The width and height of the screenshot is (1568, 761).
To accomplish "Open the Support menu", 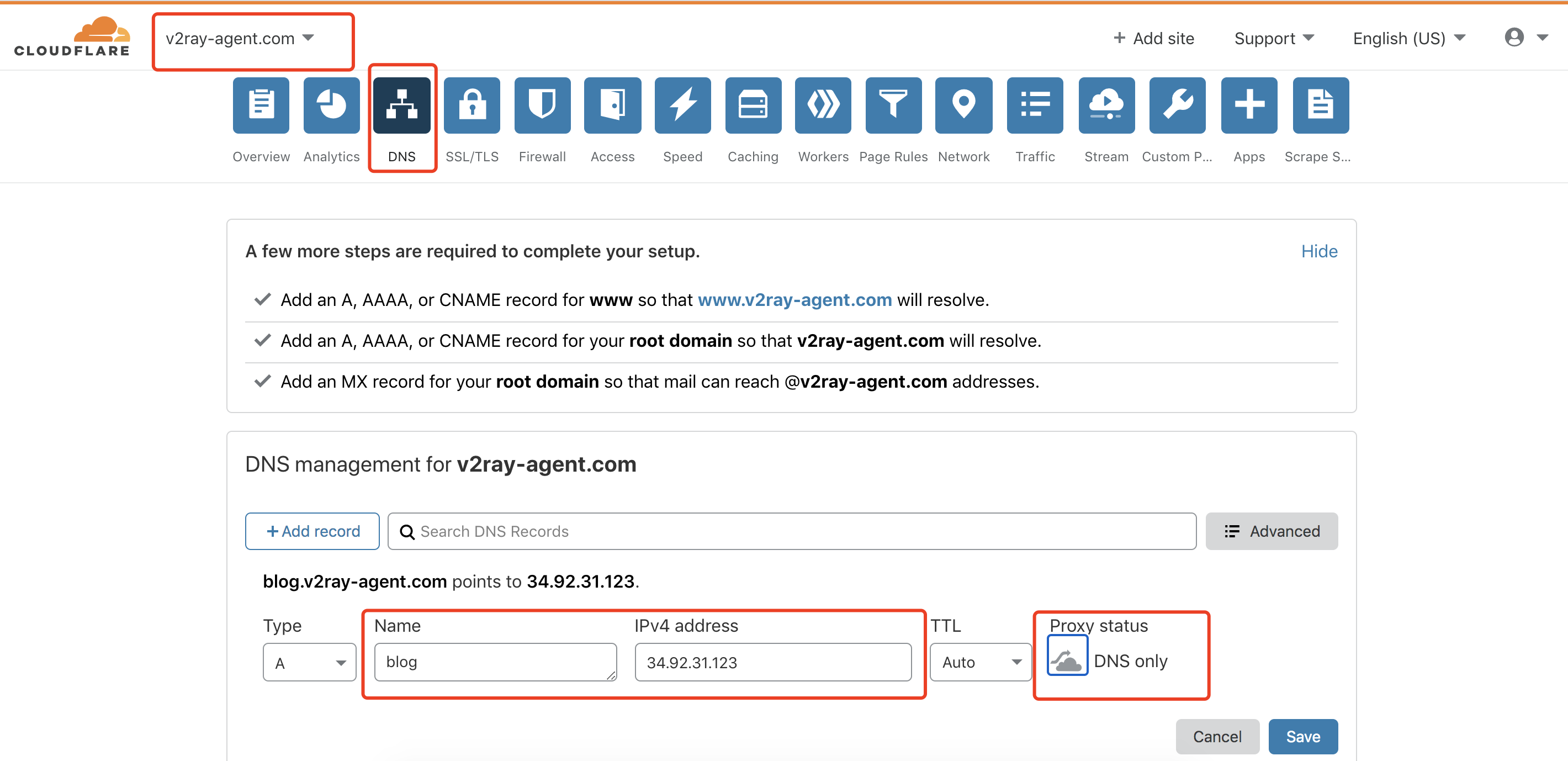I will 1273,38.
